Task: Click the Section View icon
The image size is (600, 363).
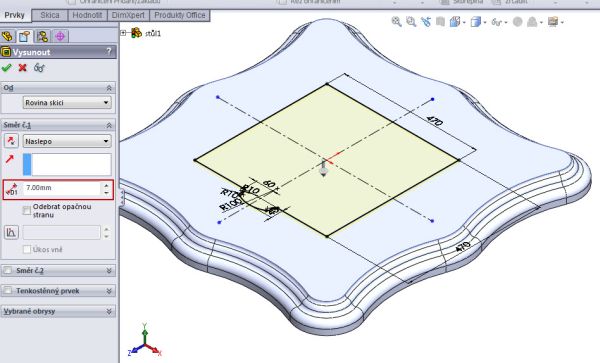Action: pyautogui.click(x=440, y=22)
